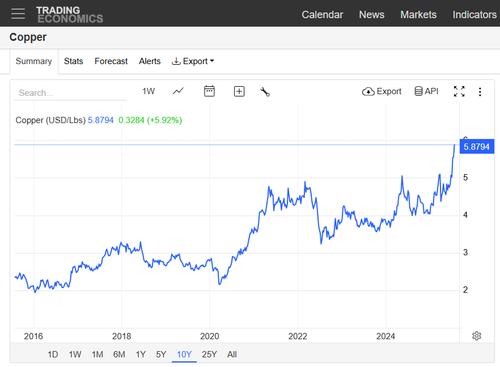
Task: Click the 2022 x-axis label
Action: point(298,336)
